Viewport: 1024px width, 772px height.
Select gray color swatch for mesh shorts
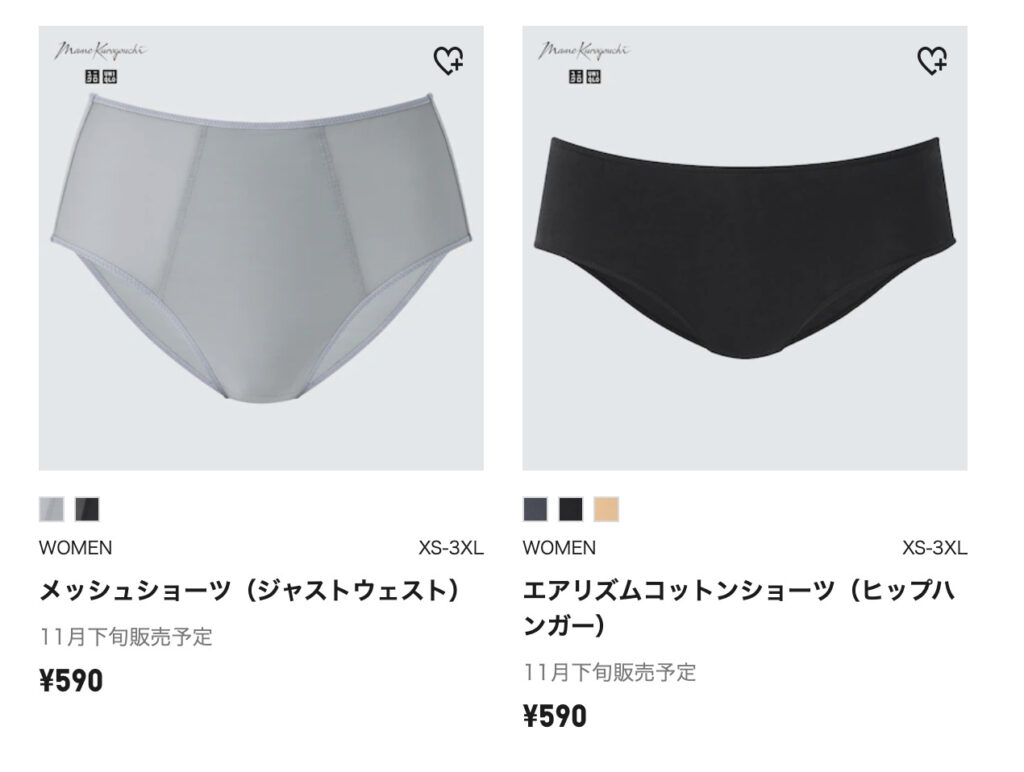[52, 509]
